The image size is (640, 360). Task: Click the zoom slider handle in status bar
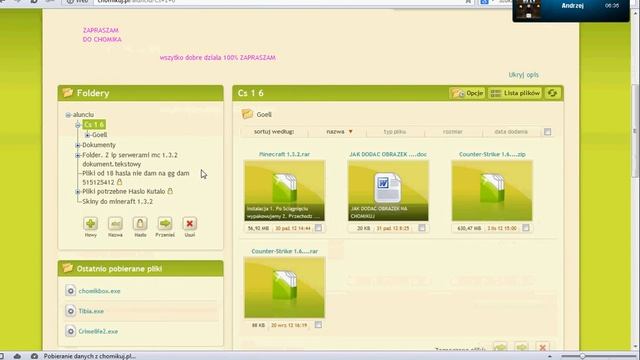point(582,356)
